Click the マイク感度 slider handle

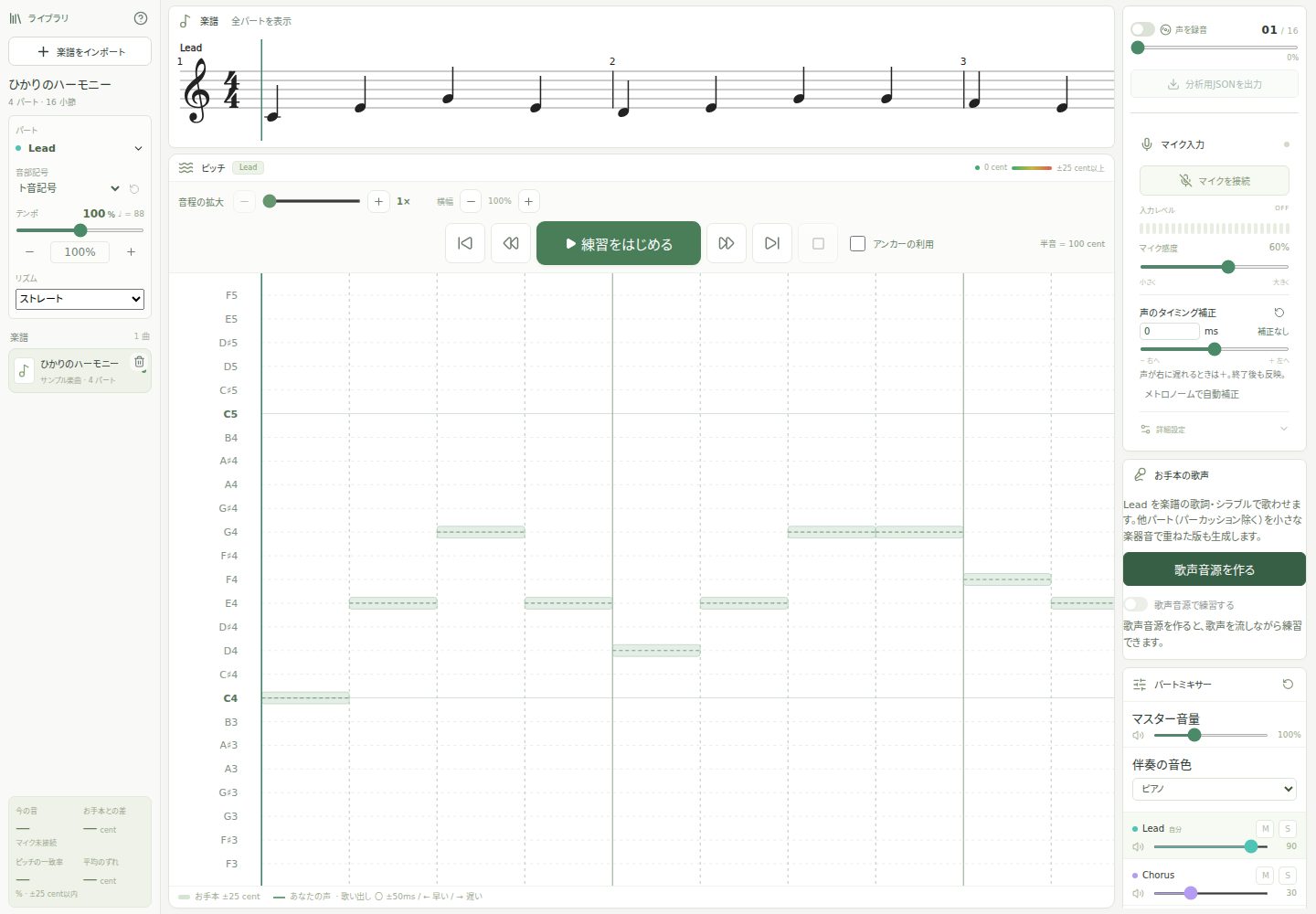click(x=1228, y=267)
